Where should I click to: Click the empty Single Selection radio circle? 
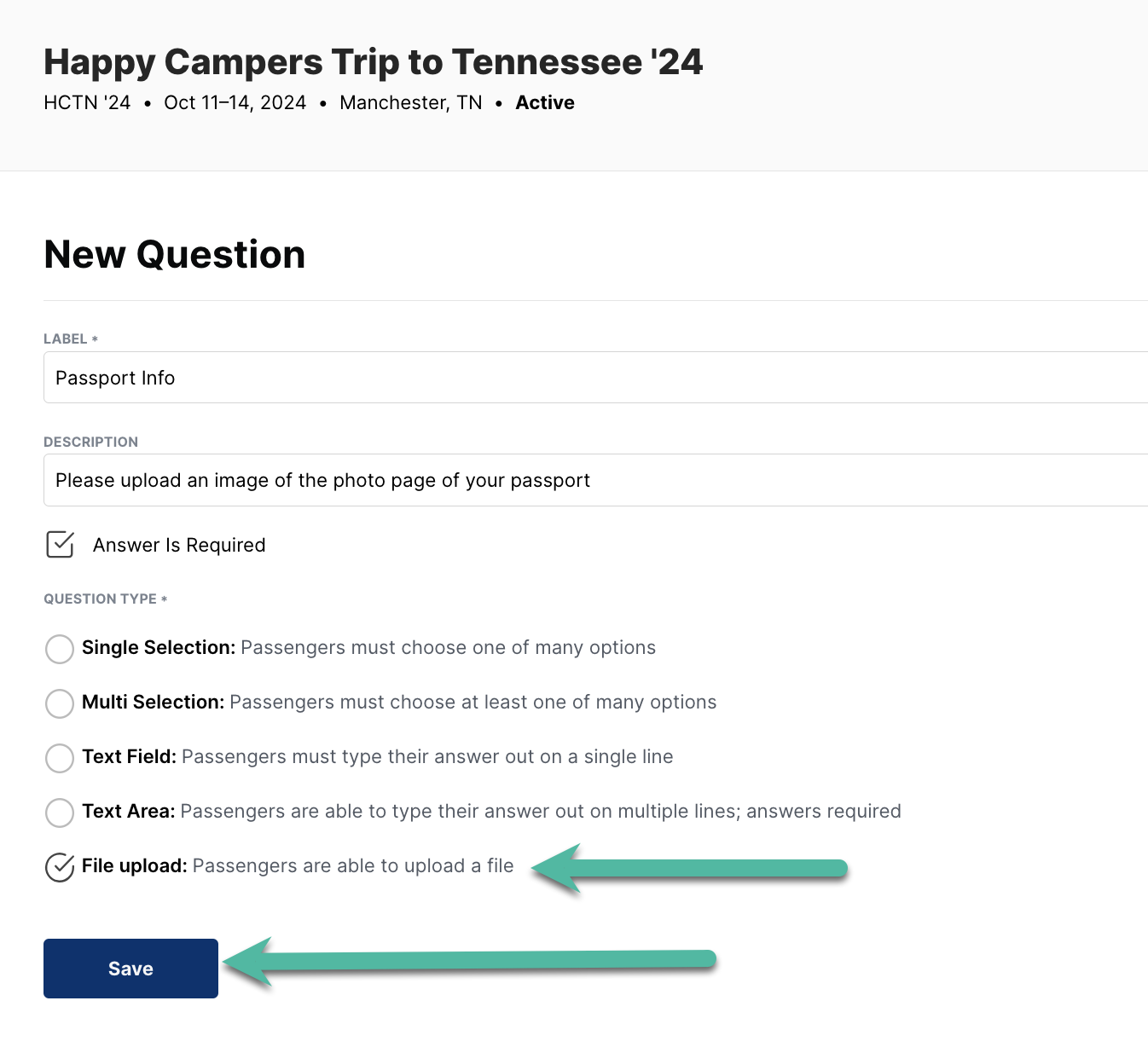coord(59,650)
